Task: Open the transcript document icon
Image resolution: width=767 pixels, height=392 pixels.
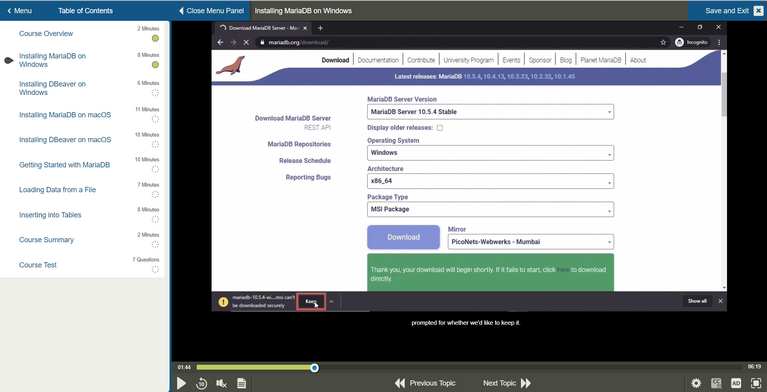Action: tap(241, 383)
